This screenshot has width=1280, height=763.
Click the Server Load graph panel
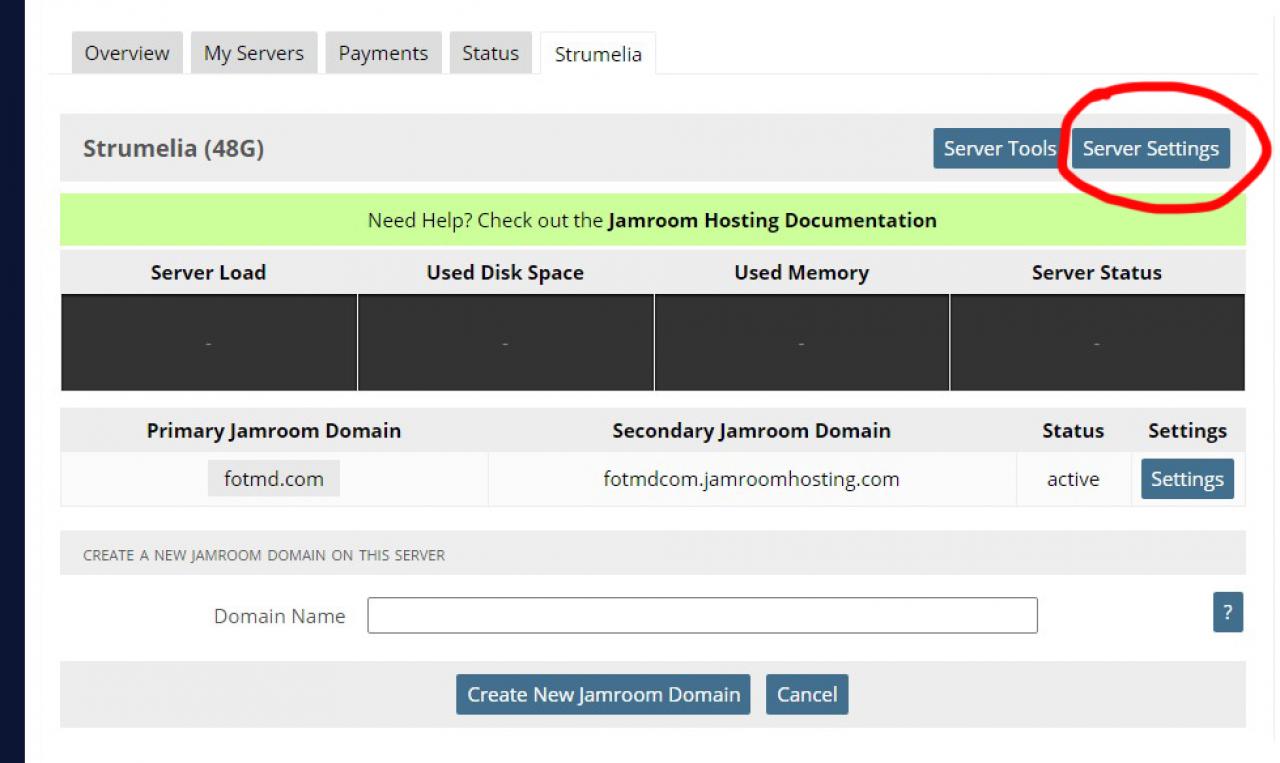click(x=209, y=342)
